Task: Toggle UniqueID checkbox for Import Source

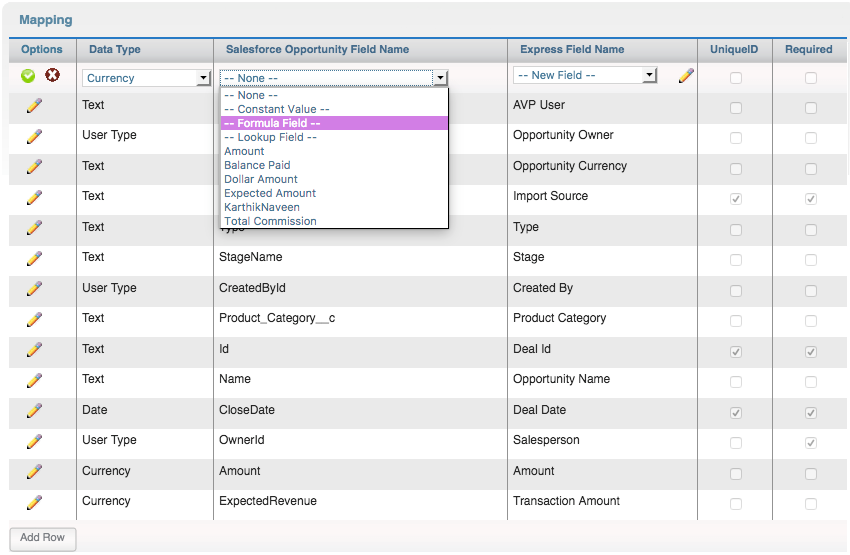Action: click(736, 199)
